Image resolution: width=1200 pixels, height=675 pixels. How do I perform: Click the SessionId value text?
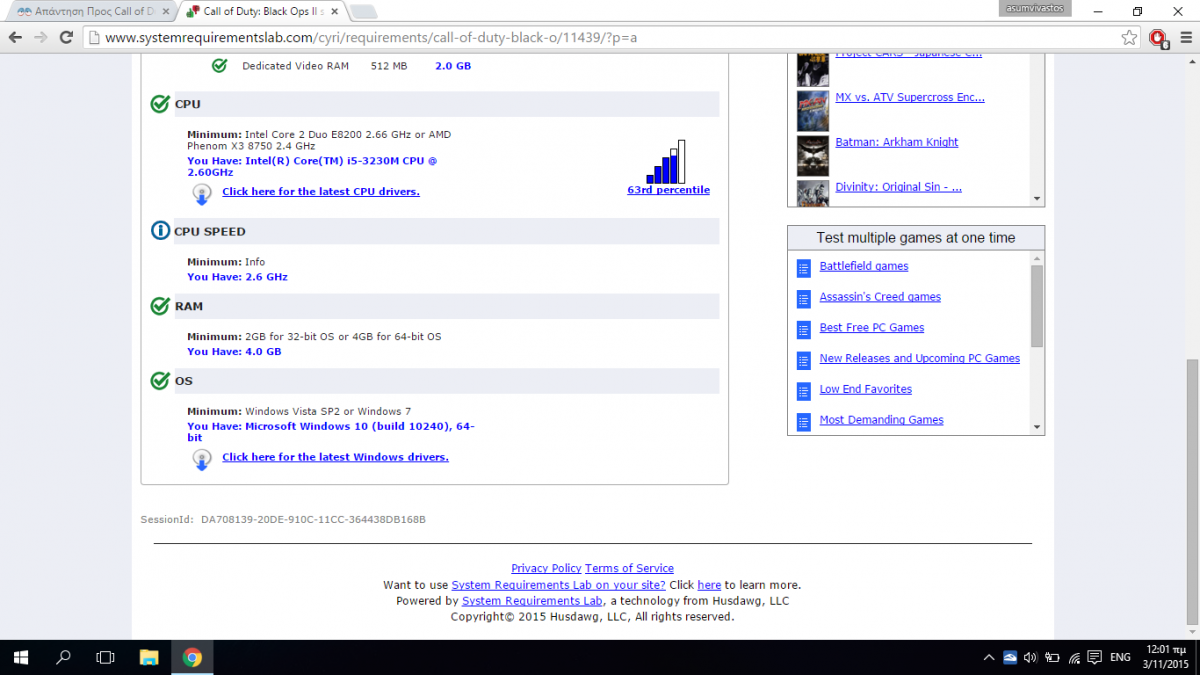click(313, 520)
